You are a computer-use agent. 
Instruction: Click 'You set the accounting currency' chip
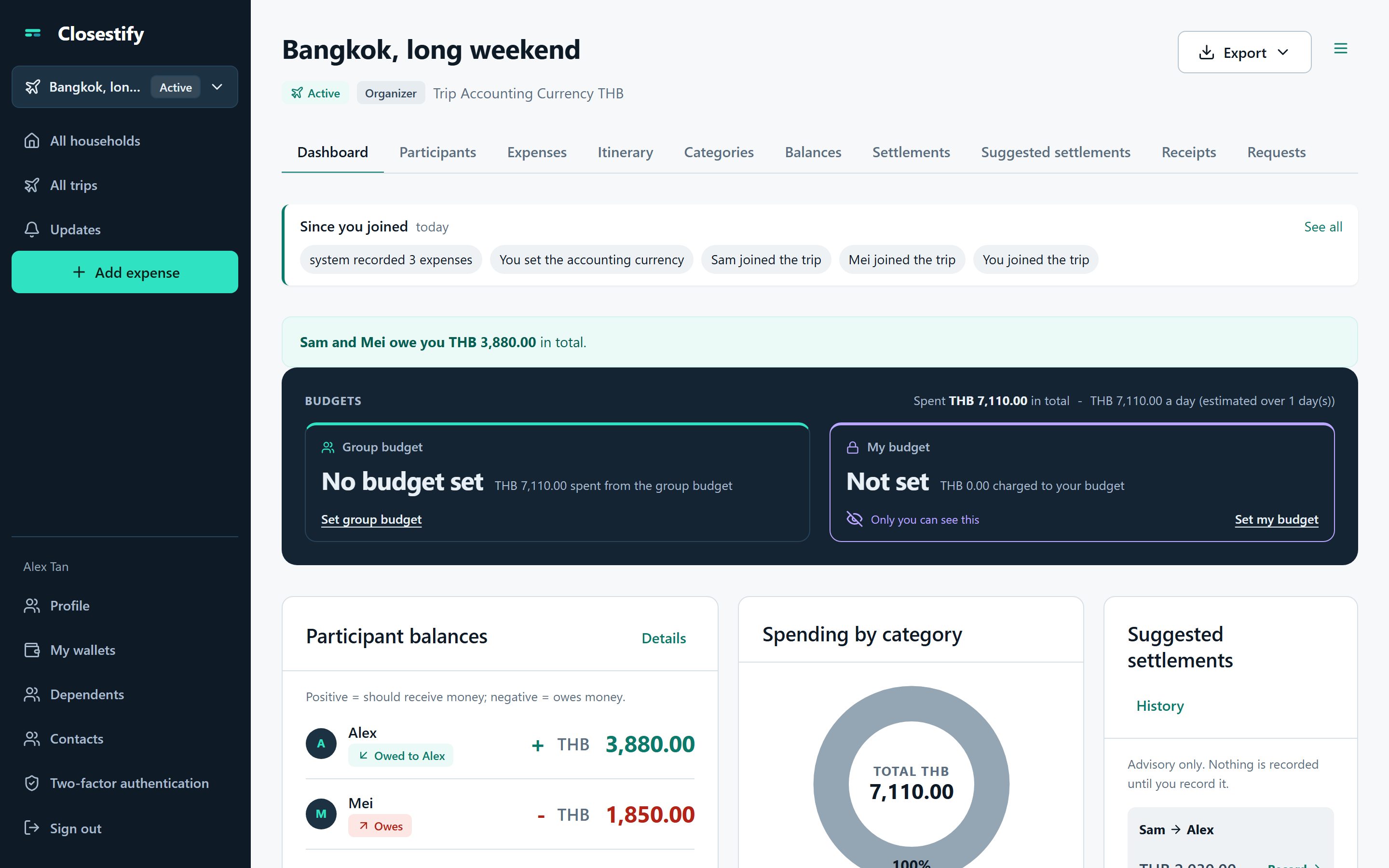pyautogui.click(x=591, y=259)
